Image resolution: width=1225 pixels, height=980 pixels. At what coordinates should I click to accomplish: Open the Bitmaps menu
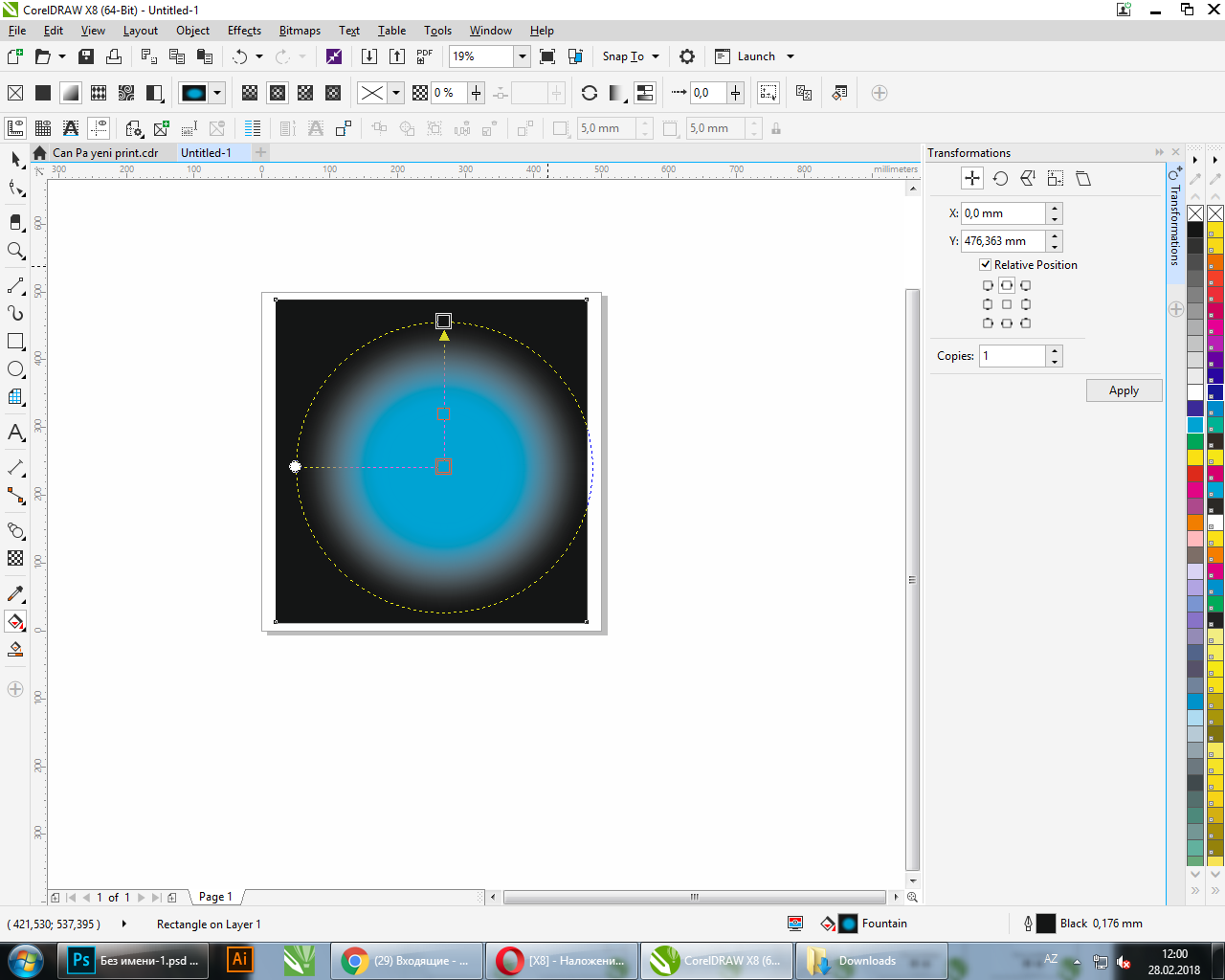(300, 30)
